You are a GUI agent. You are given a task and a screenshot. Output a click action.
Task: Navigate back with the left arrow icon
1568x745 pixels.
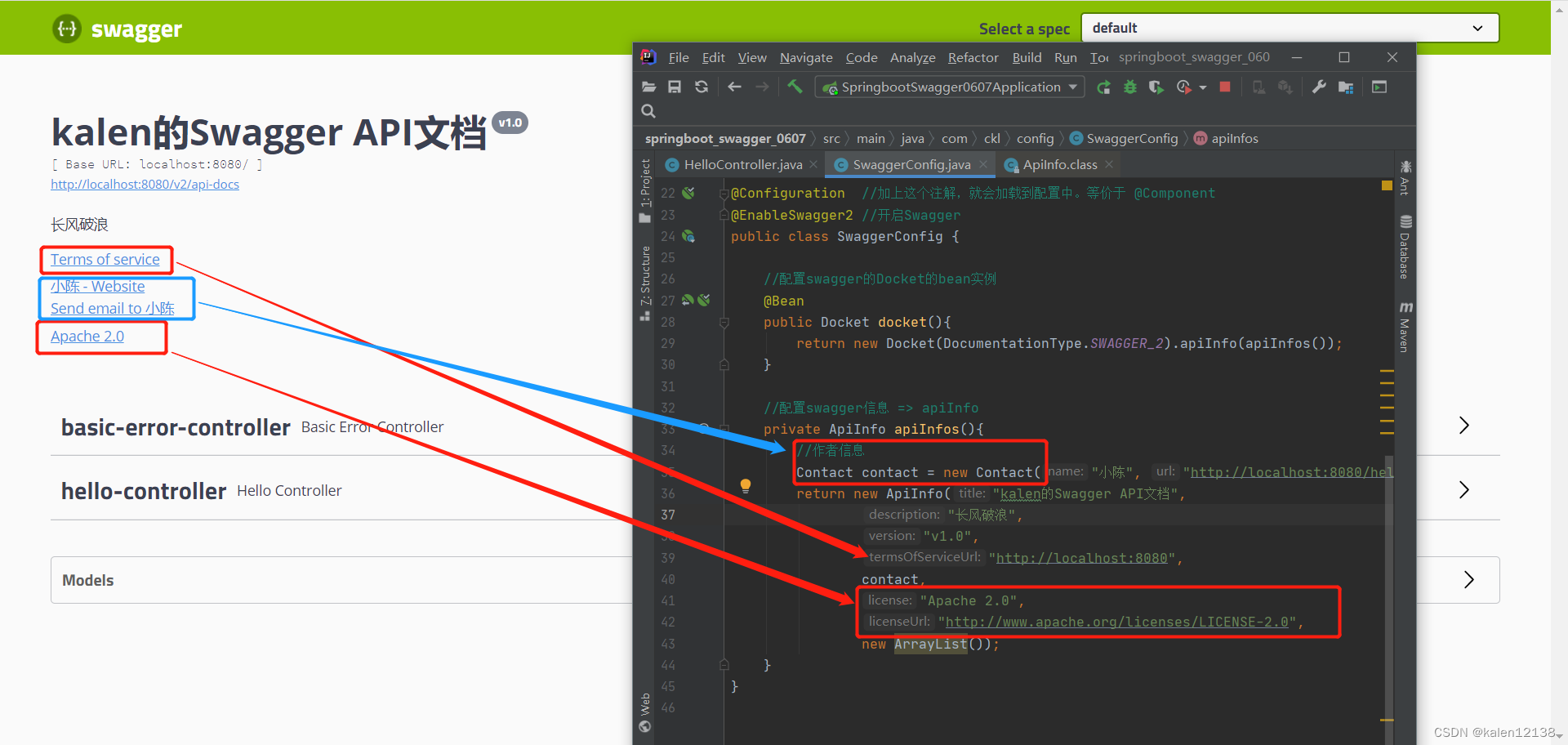734,87
